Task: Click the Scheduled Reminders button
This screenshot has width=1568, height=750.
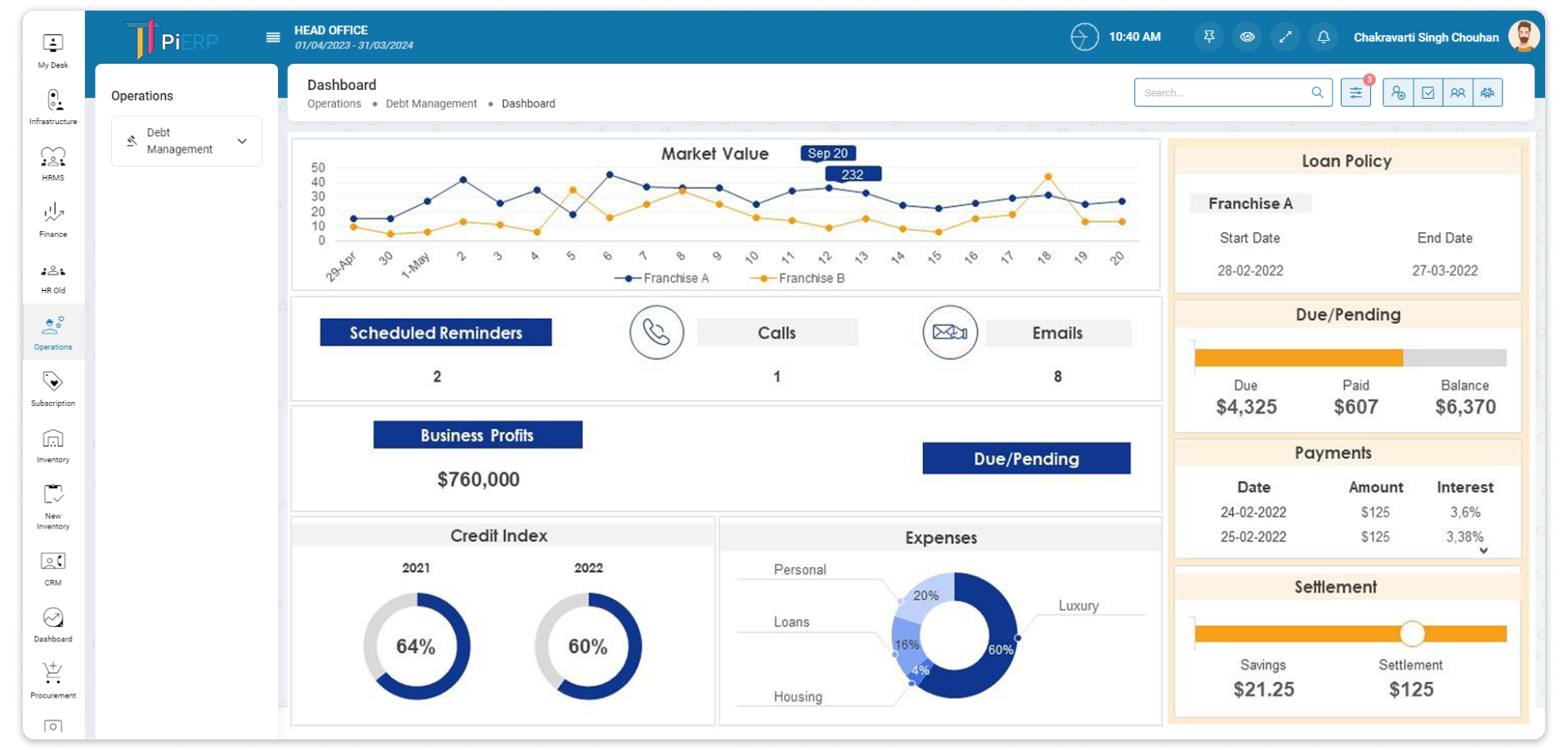Action: click(x=436, y=333)
